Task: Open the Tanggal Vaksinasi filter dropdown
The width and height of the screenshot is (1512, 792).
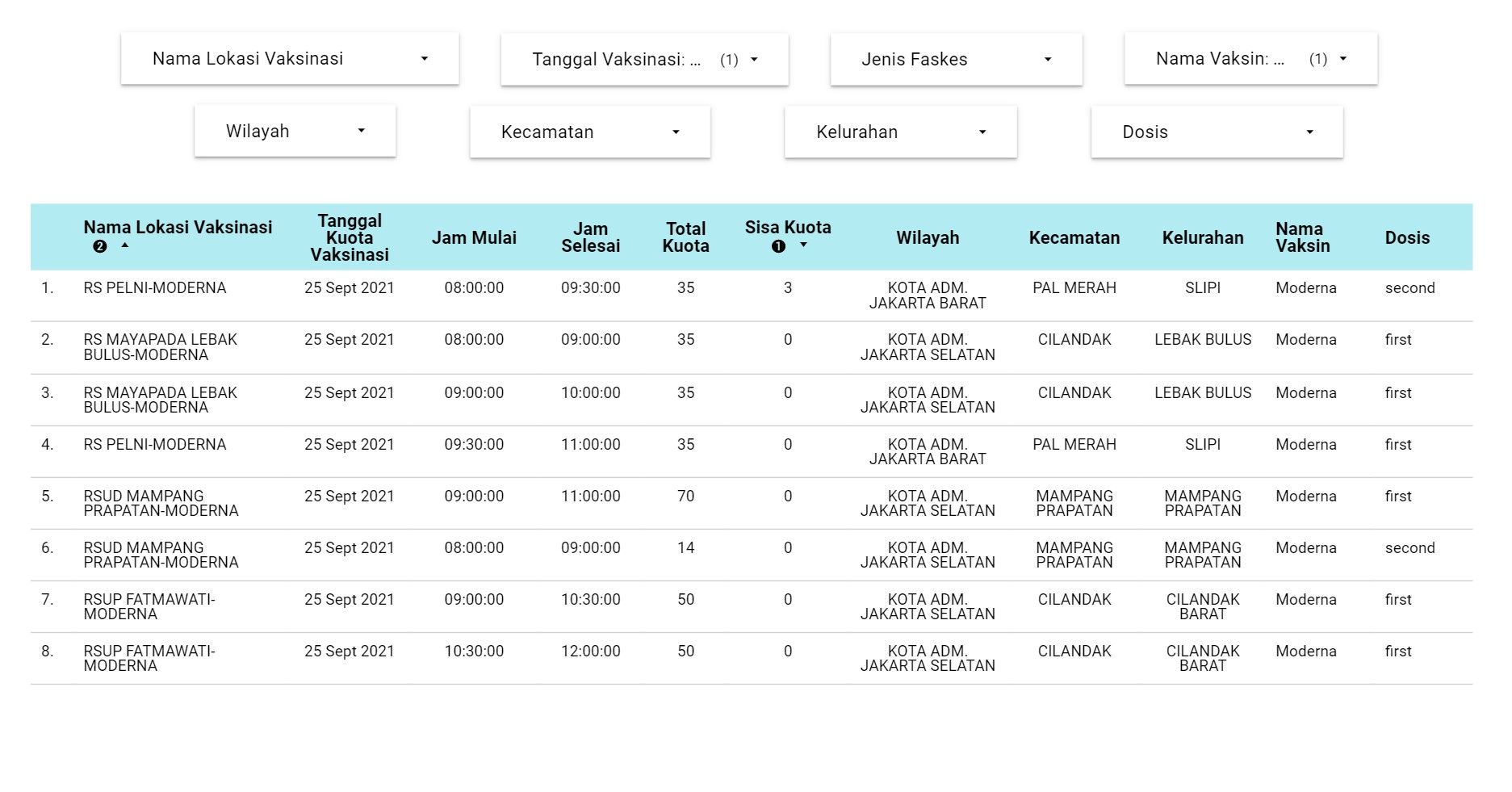Action: 644,60
